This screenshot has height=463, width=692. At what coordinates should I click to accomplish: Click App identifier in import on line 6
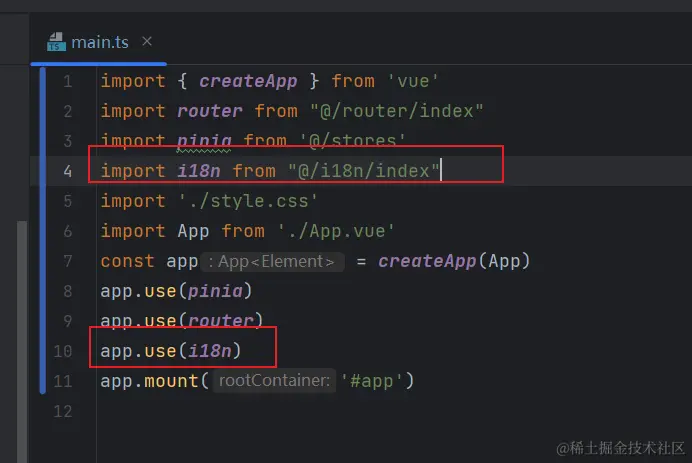(193, 231)
